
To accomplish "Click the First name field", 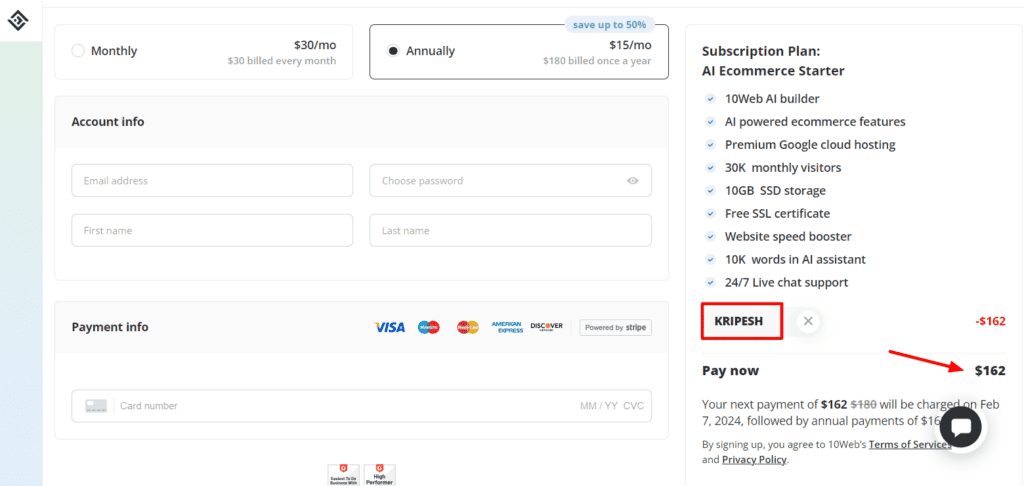I will 212,231.
